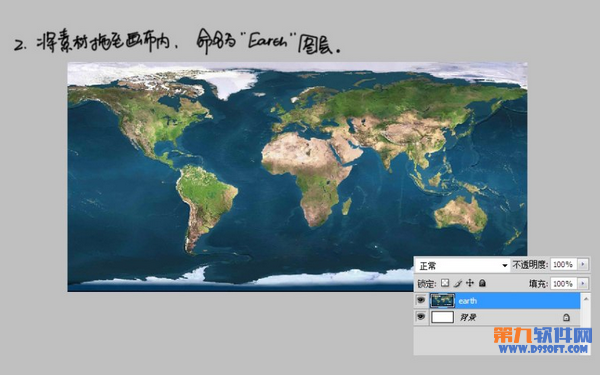Toggle lock position move icon
Viewport: 600px width, 375px height.
coord(470,283)
